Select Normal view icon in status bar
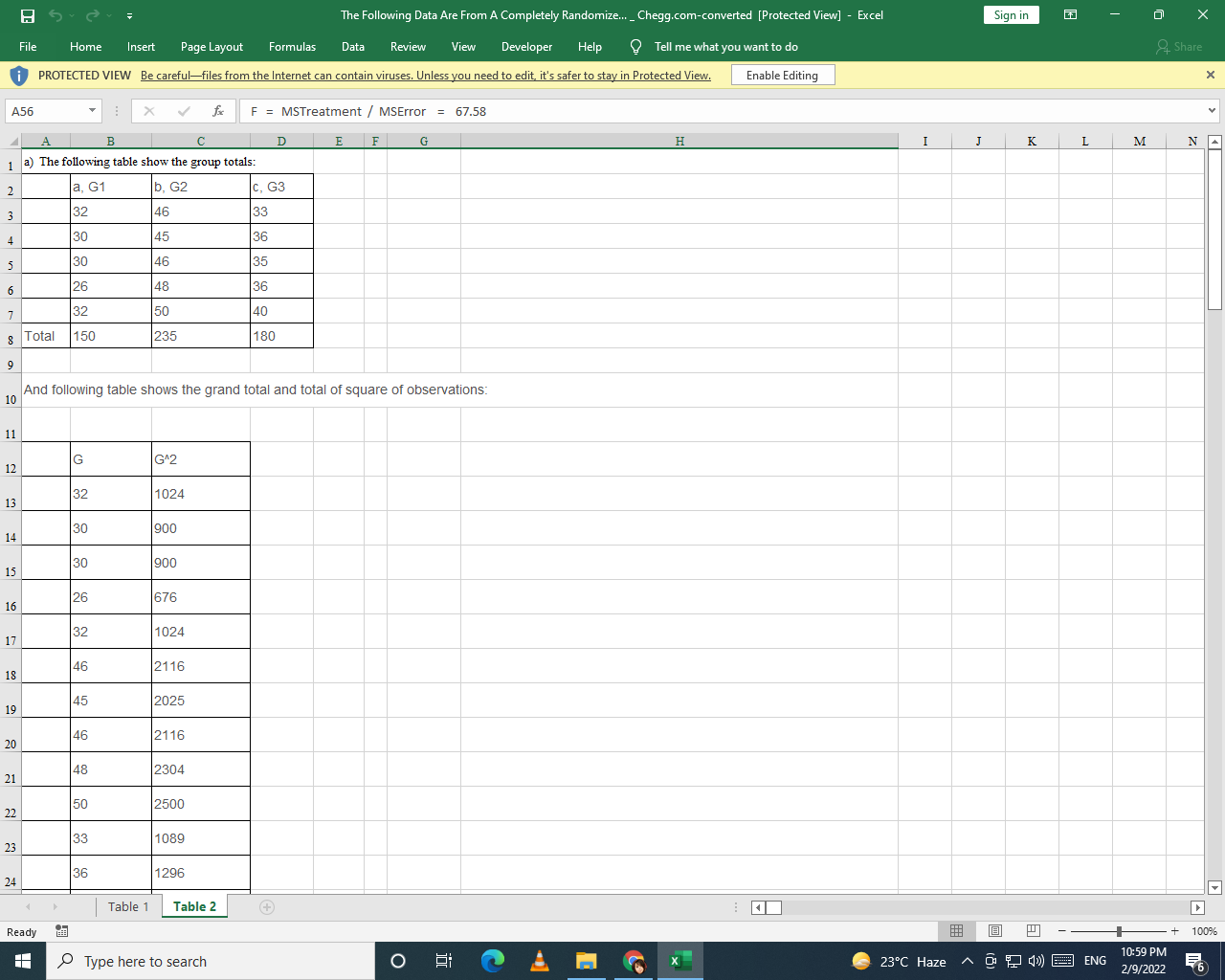 point(956,930)
